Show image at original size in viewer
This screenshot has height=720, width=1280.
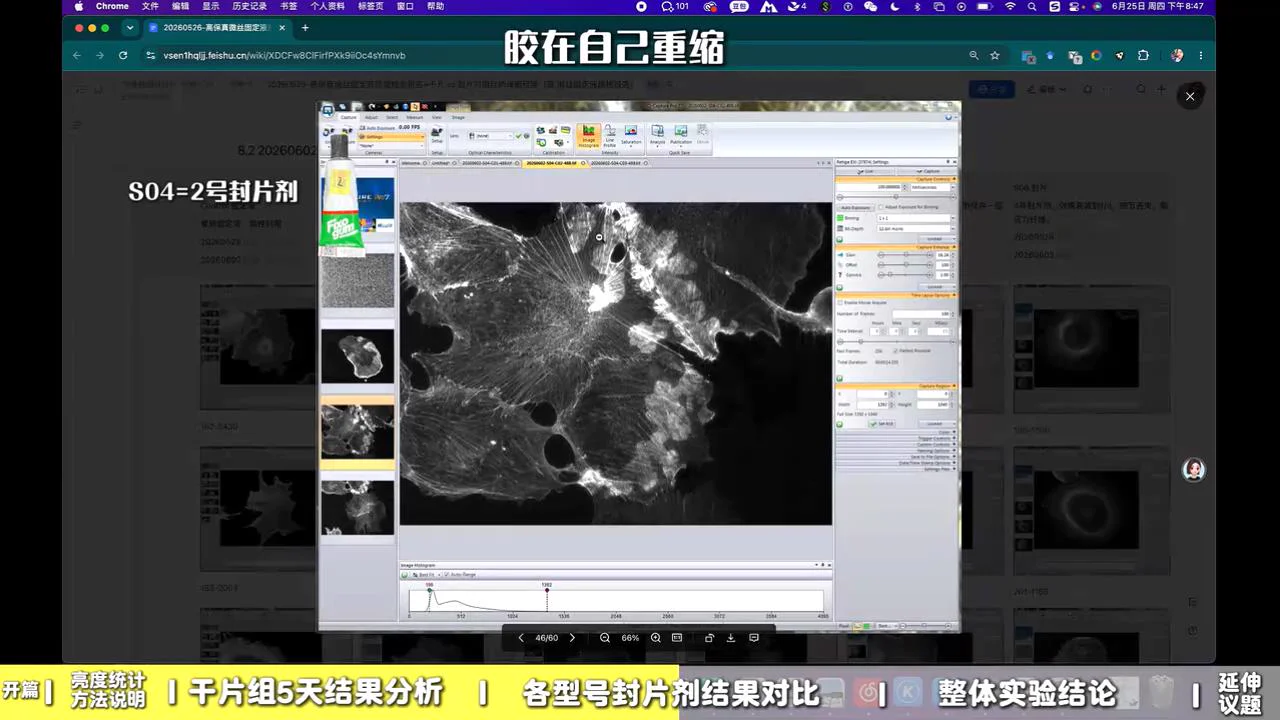[x=677, y=638]
